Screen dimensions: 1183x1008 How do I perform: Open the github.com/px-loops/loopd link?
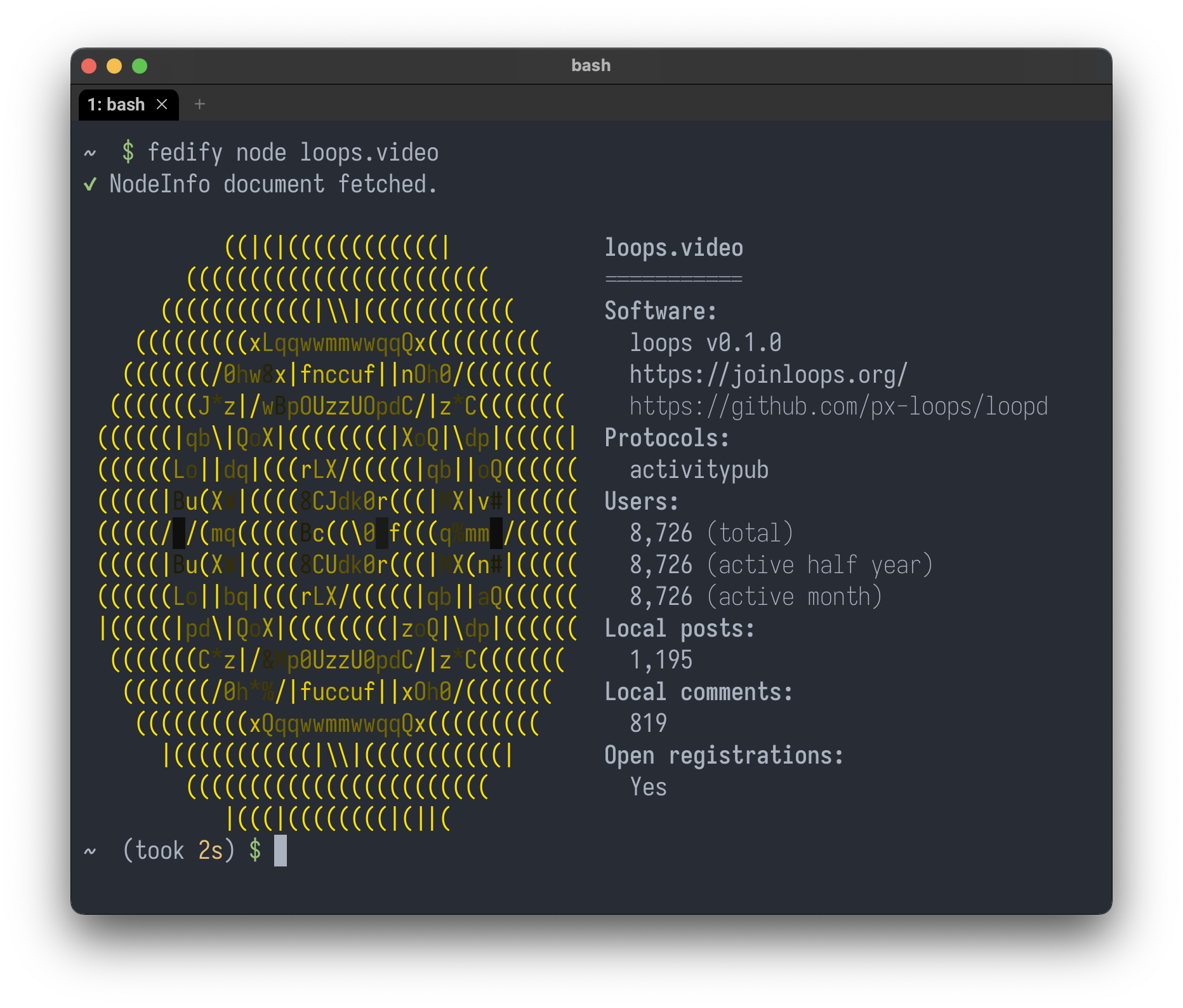pos(838,407)
